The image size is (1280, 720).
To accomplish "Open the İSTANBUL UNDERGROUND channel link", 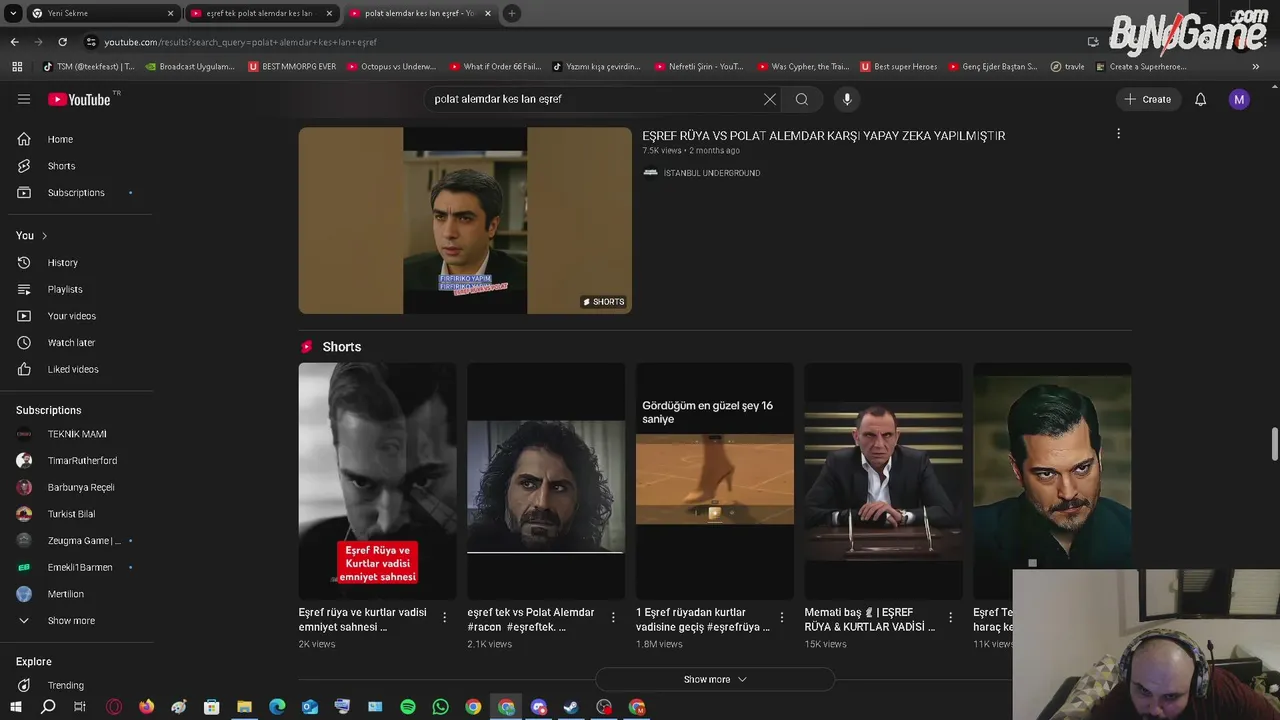I will [712, 173].
